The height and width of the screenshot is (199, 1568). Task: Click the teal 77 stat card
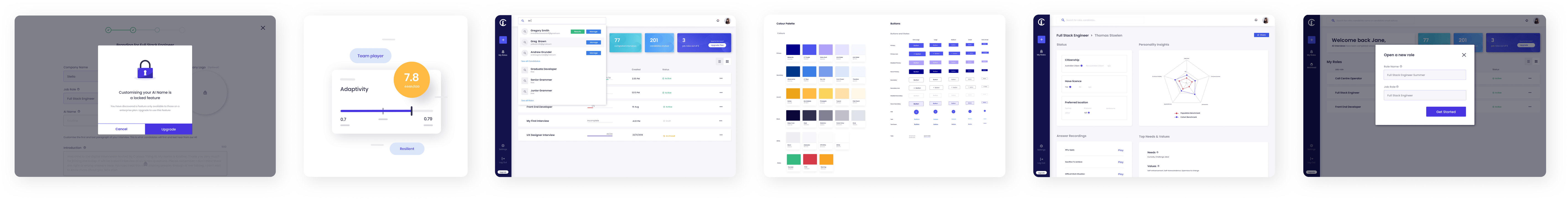(x=625, y=43)
